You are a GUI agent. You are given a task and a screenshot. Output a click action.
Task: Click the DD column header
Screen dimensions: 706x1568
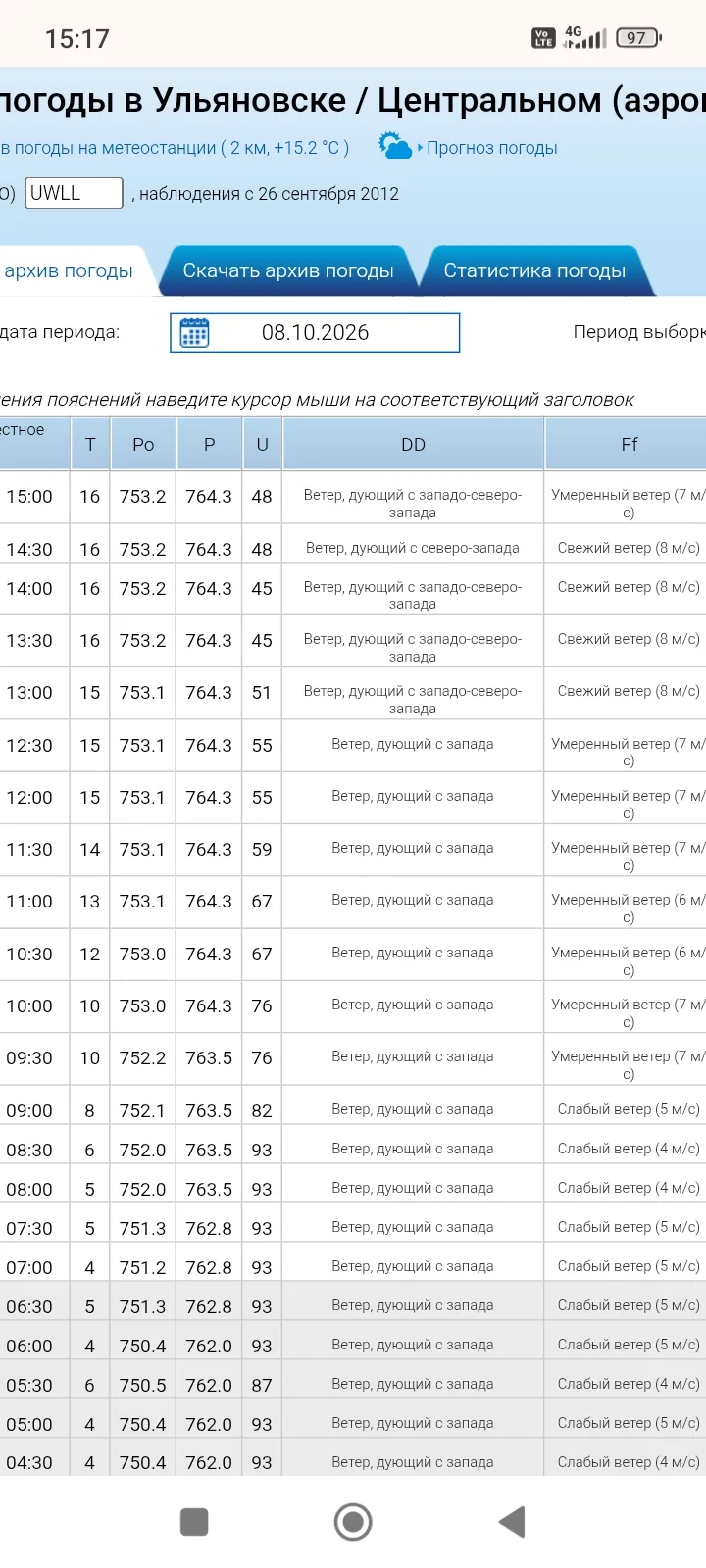[413, 444]
